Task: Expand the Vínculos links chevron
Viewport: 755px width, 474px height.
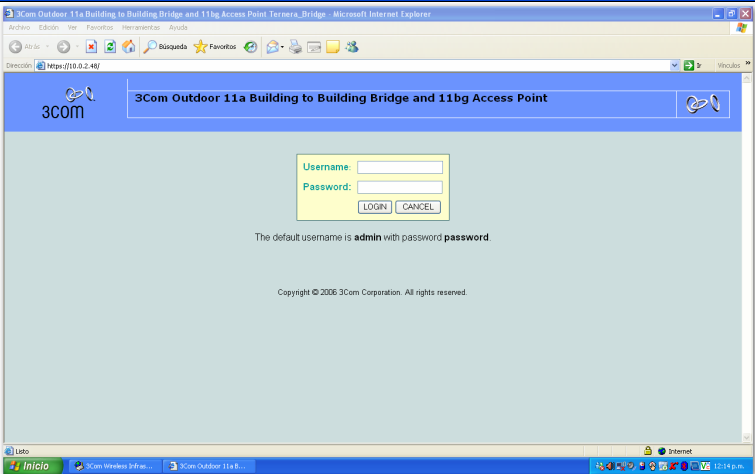Action: (x=748, y=65)
